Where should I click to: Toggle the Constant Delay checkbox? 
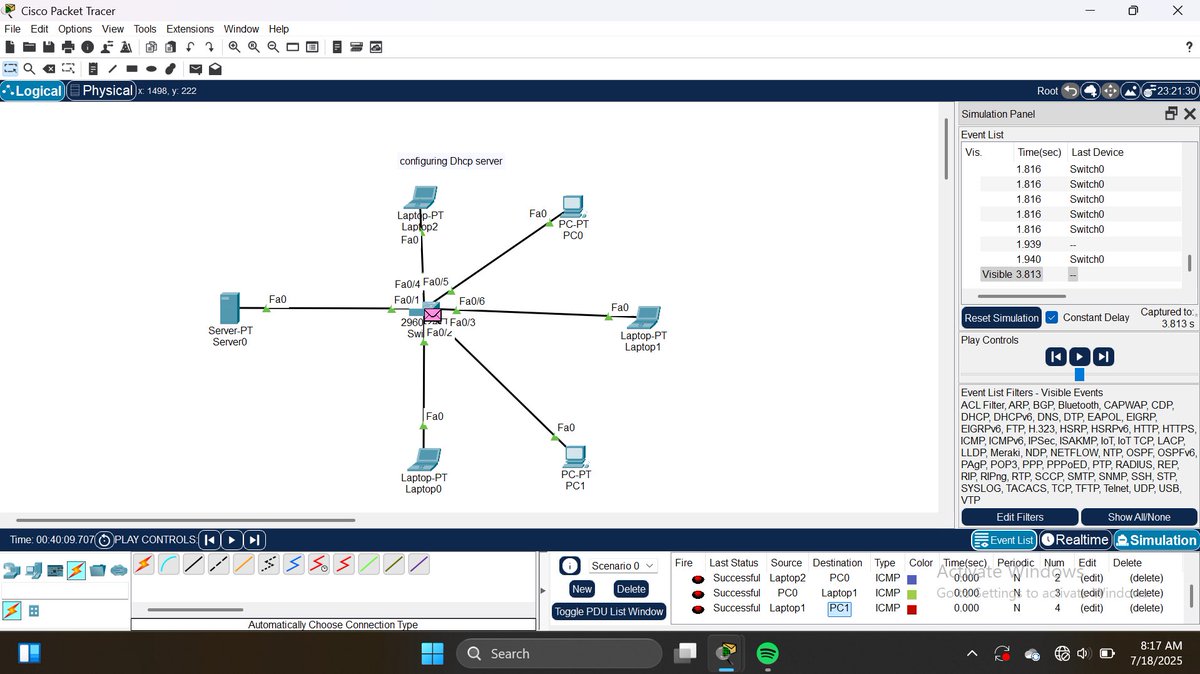click(1052, 317)
